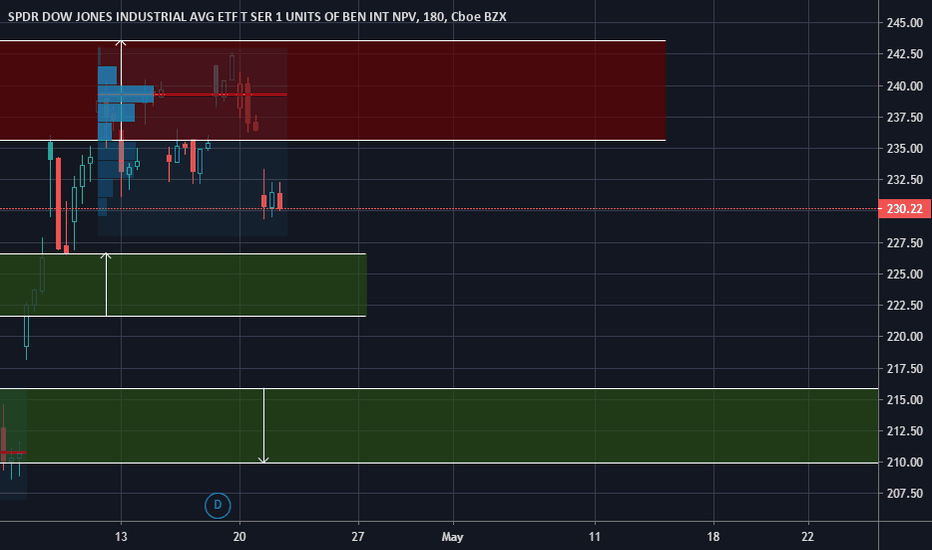Click the 215.00 price axis label
The width and height of the screenshot is (932, 550).
click(x=905, y=400)
